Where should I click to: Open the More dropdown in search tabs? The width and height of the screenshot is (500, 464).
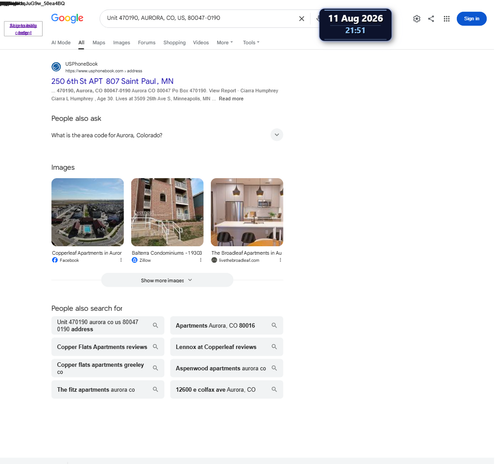point(225,43)
